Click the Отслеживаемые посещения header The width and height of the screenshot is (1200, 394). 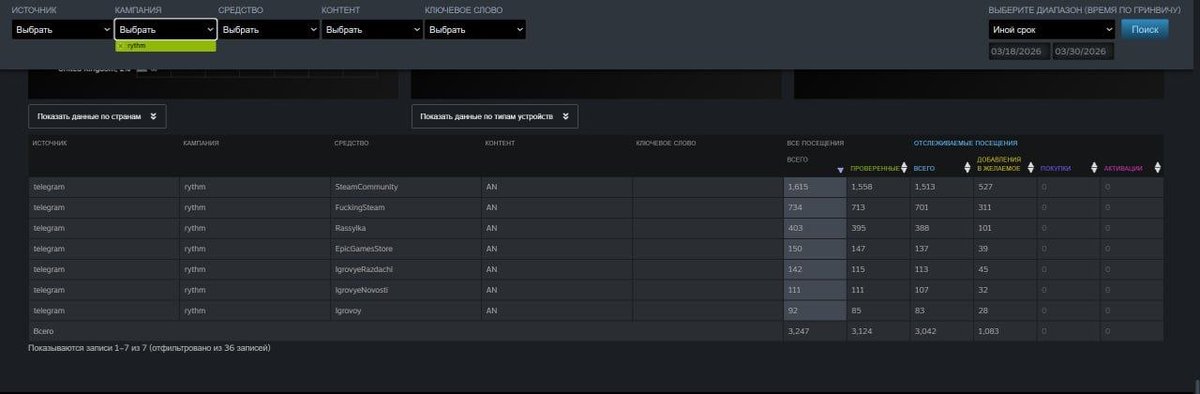(x=965, y=143)
